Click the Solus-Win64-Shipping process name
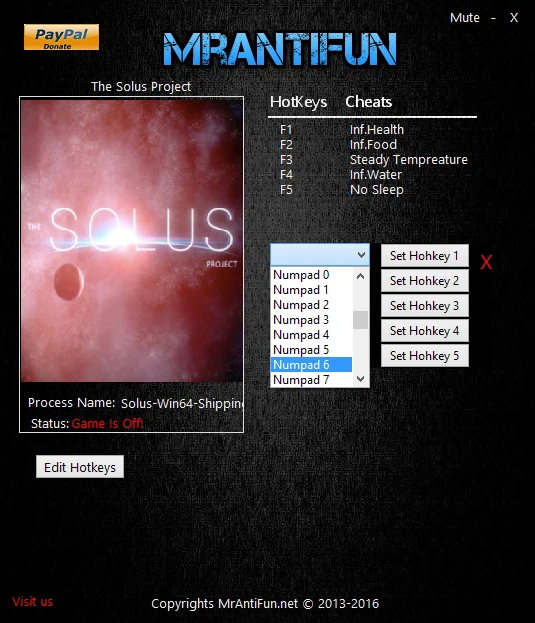Viewport: 535px width, 623px height. click(x=182, y=404)
